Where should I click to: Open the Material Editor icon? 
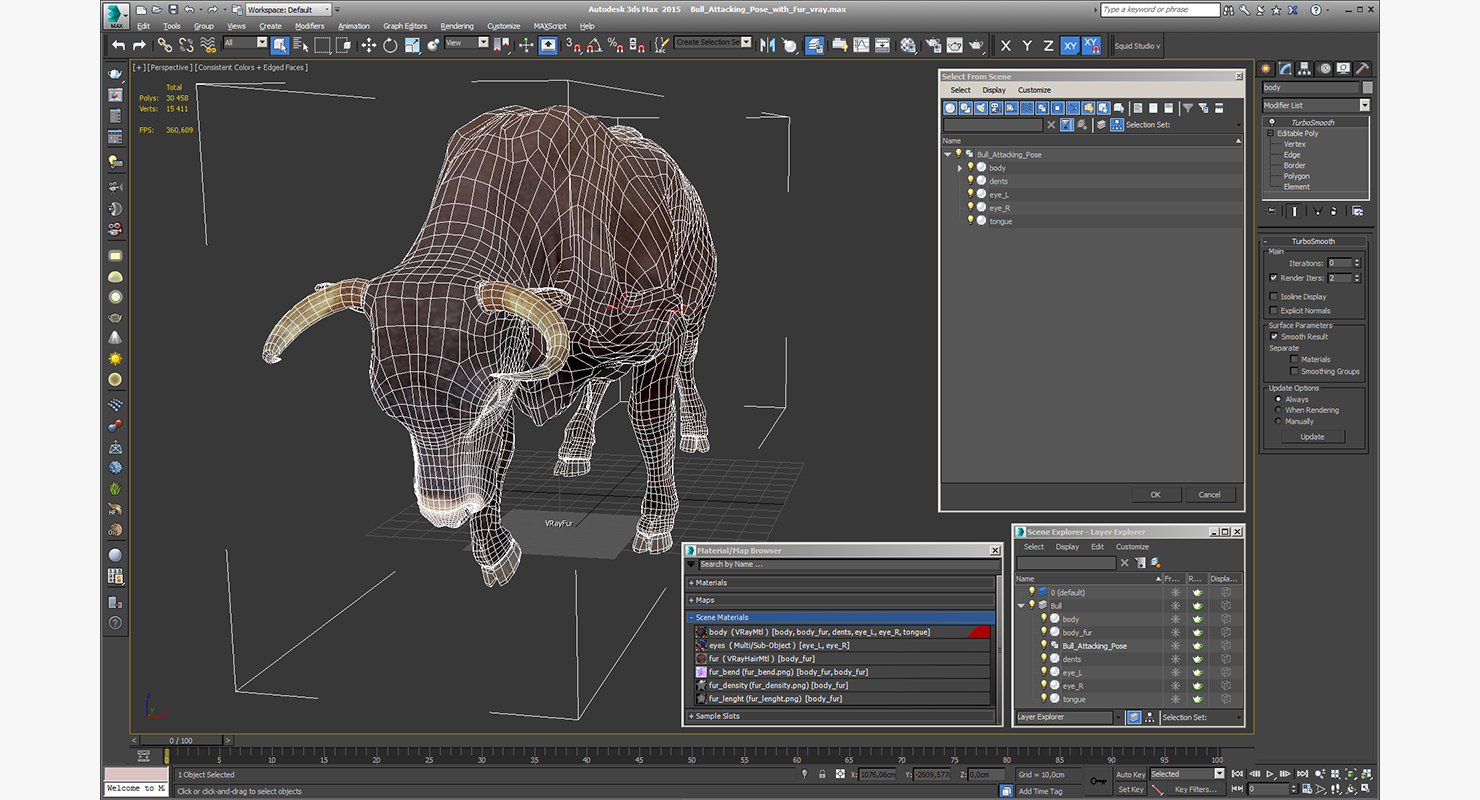(x=908, y=45)
